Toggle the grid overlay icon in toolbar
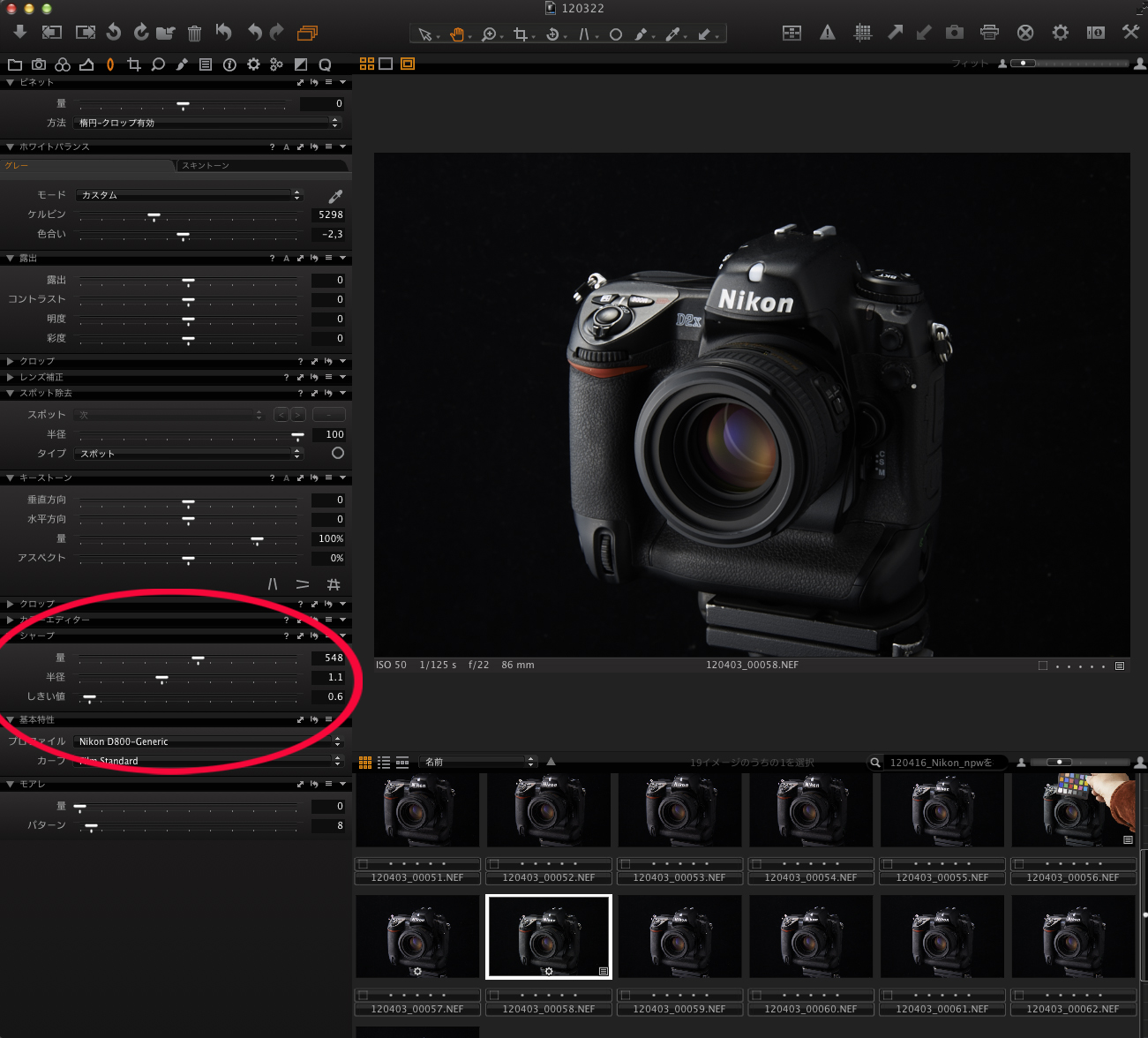Screen dimensions: 1148x1038 tap(863, 33)
